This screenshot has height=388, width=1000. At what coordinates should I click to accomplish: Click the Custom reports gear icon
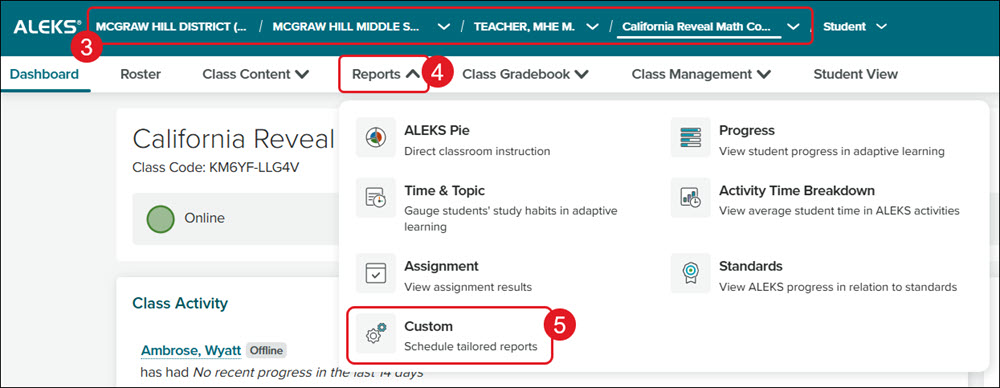coord(376,333)
